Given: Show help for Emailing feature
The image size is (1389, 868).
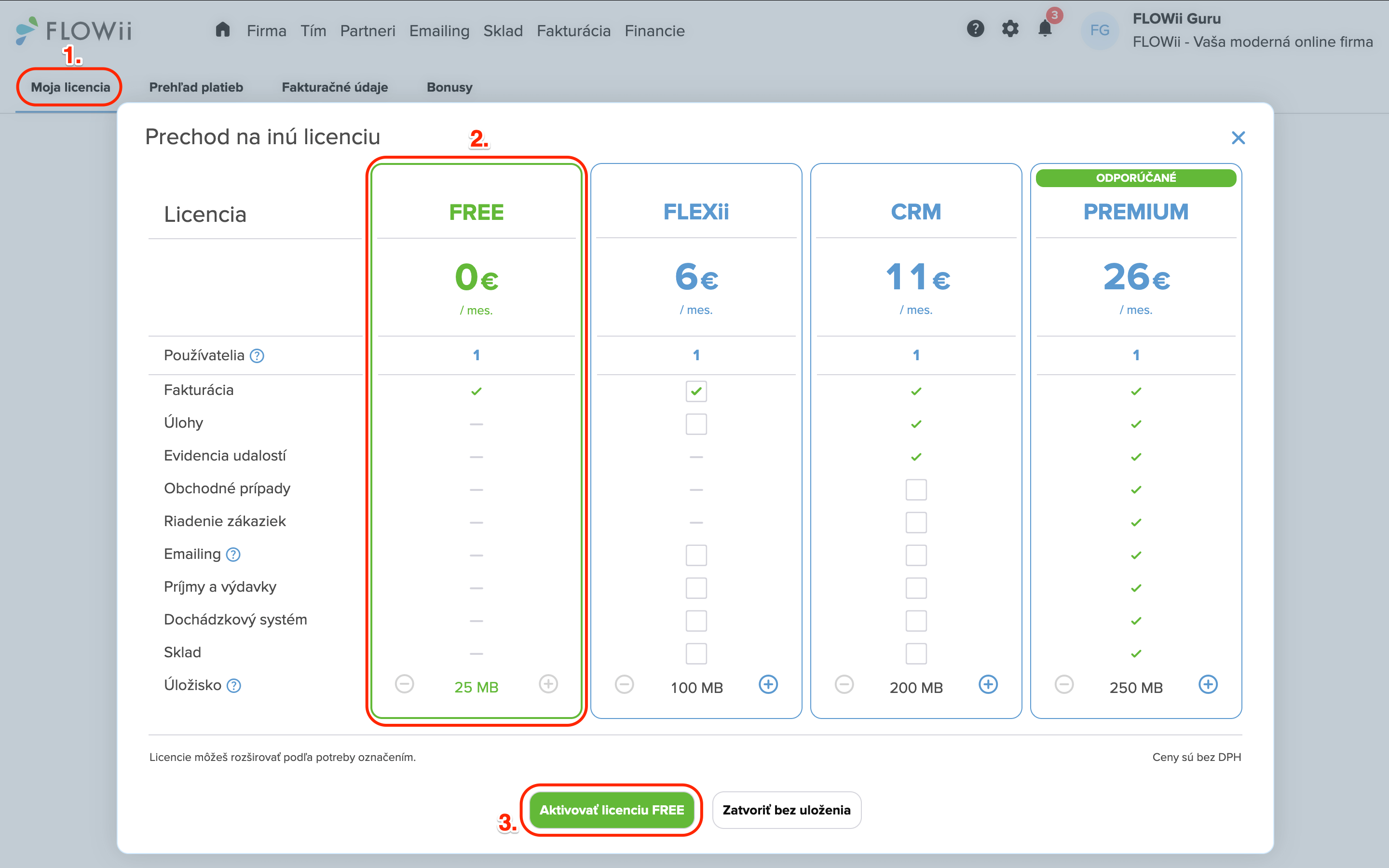Looking at the screenshot, I should pos(233,555).
